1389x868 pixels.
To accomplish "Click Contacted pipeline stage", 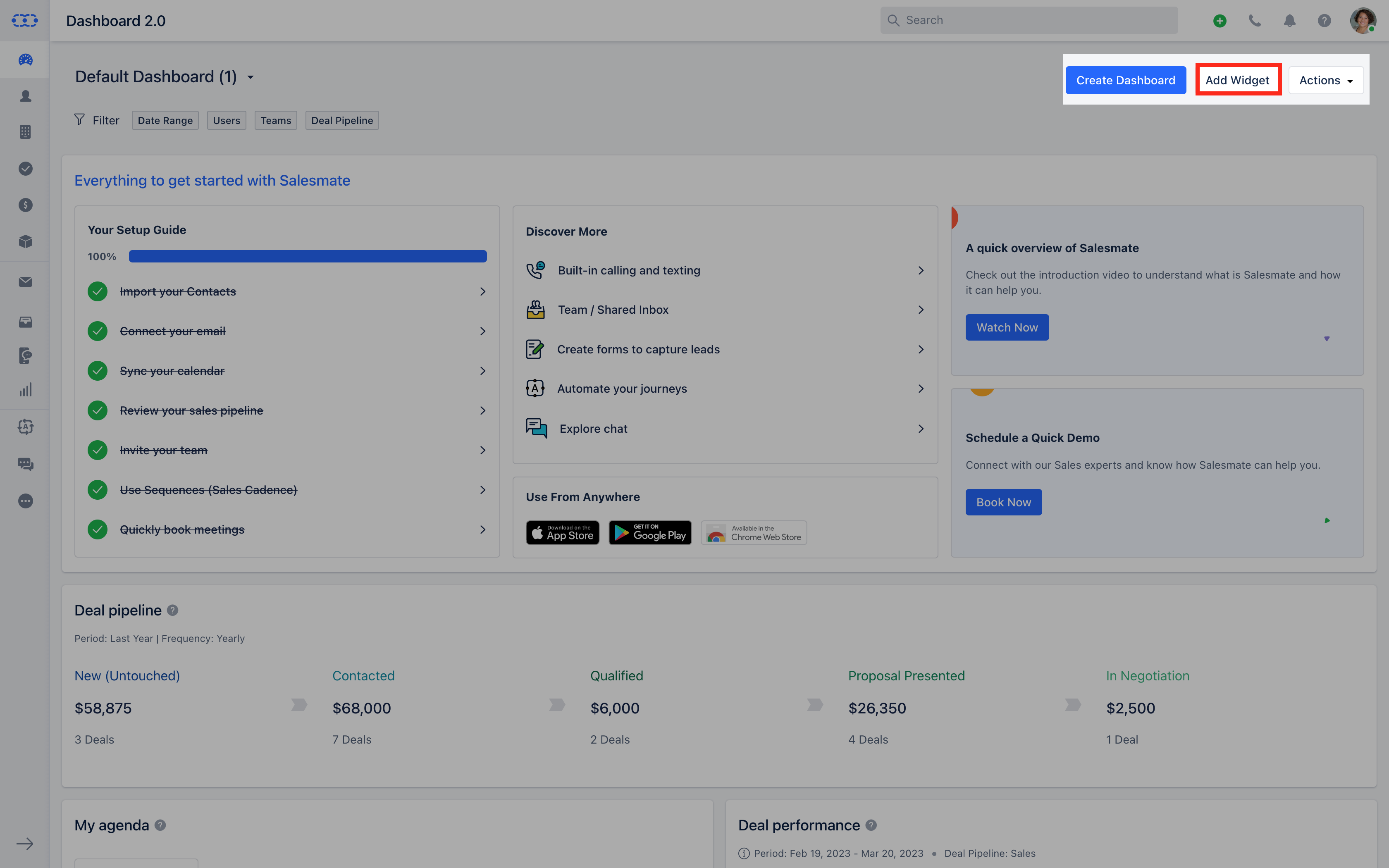I will (363, 676).
